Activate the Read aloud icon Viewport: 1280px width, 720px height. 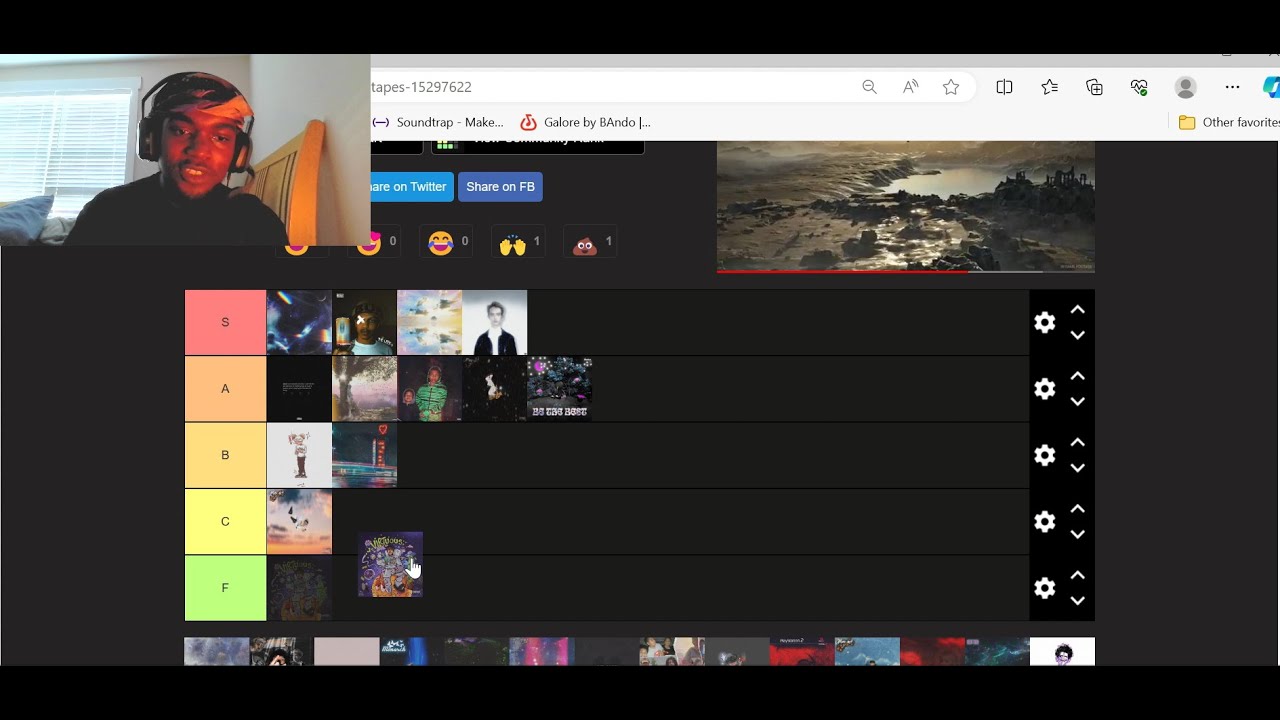tap(910, 87)
